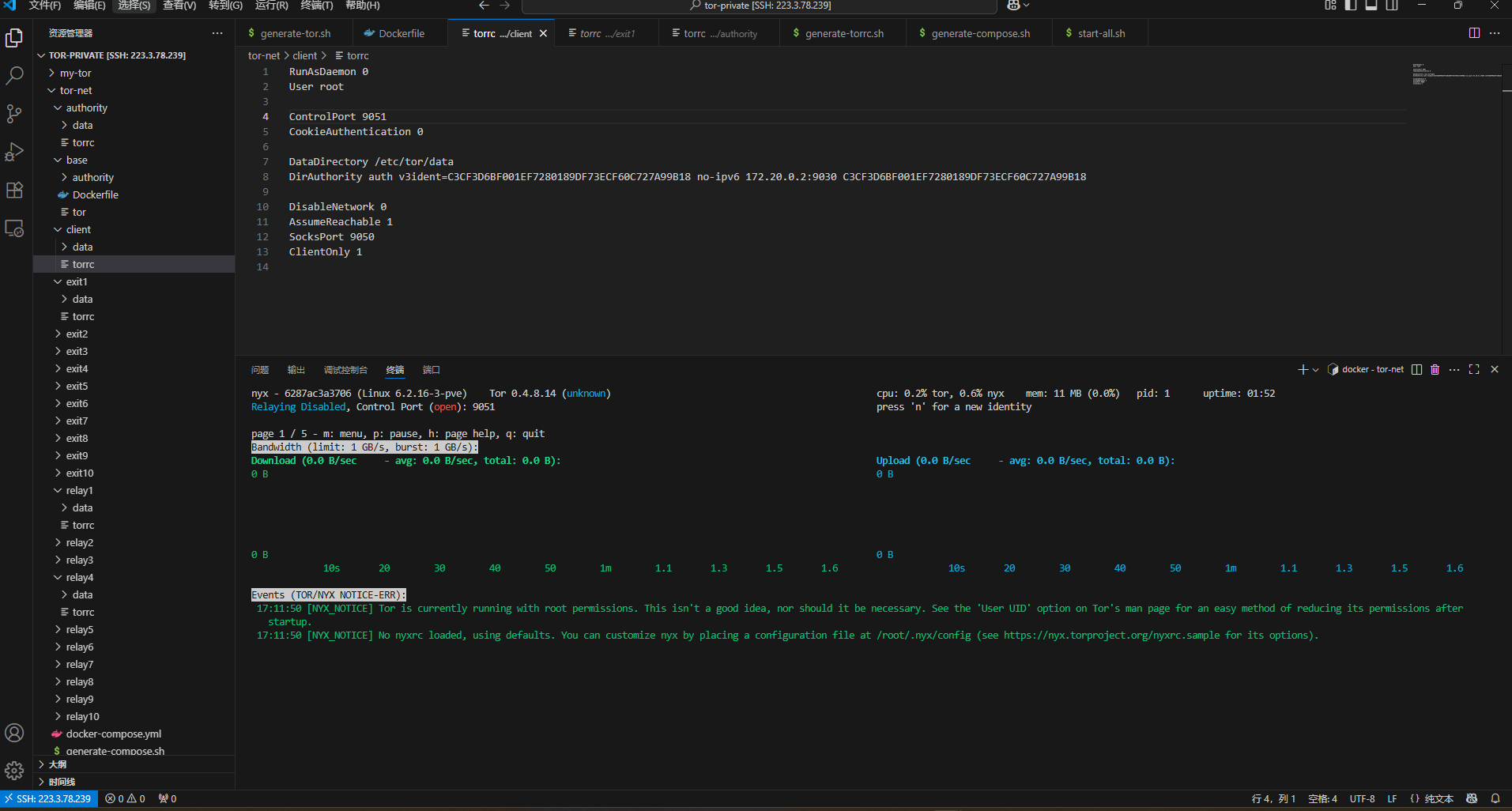Open editor more actions menu
Screen dimensions: 1512x811
pyautogui.click(x=1495, y=33)
